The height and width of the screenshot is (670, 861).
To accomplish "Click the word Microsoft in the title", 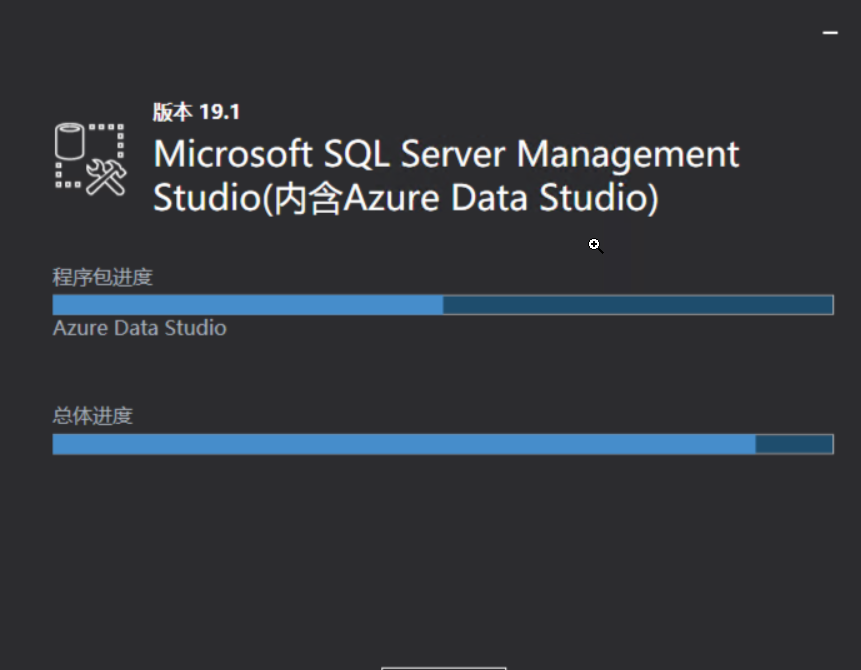I will (x=233, y=154).
